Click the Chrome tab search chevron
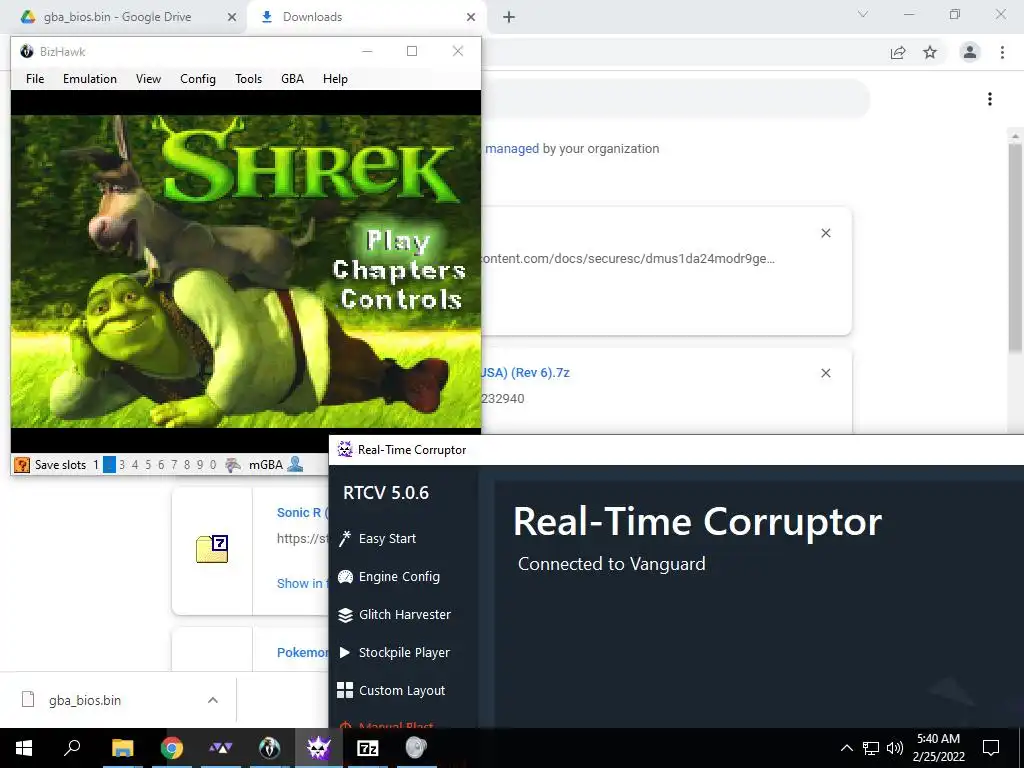1024x768 pixels. pyautogui.click(x=863, y=14)
